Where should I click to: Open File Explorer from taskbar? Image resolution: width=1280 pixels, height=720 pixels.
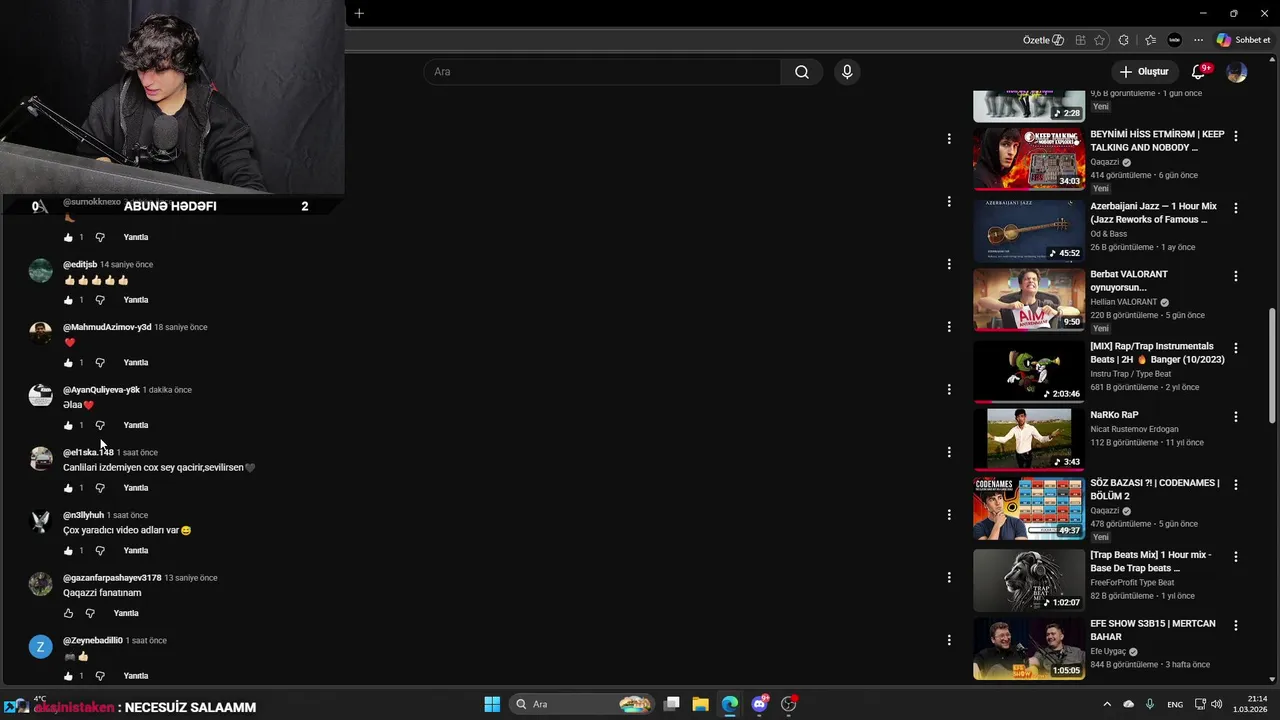pos(701,704)
